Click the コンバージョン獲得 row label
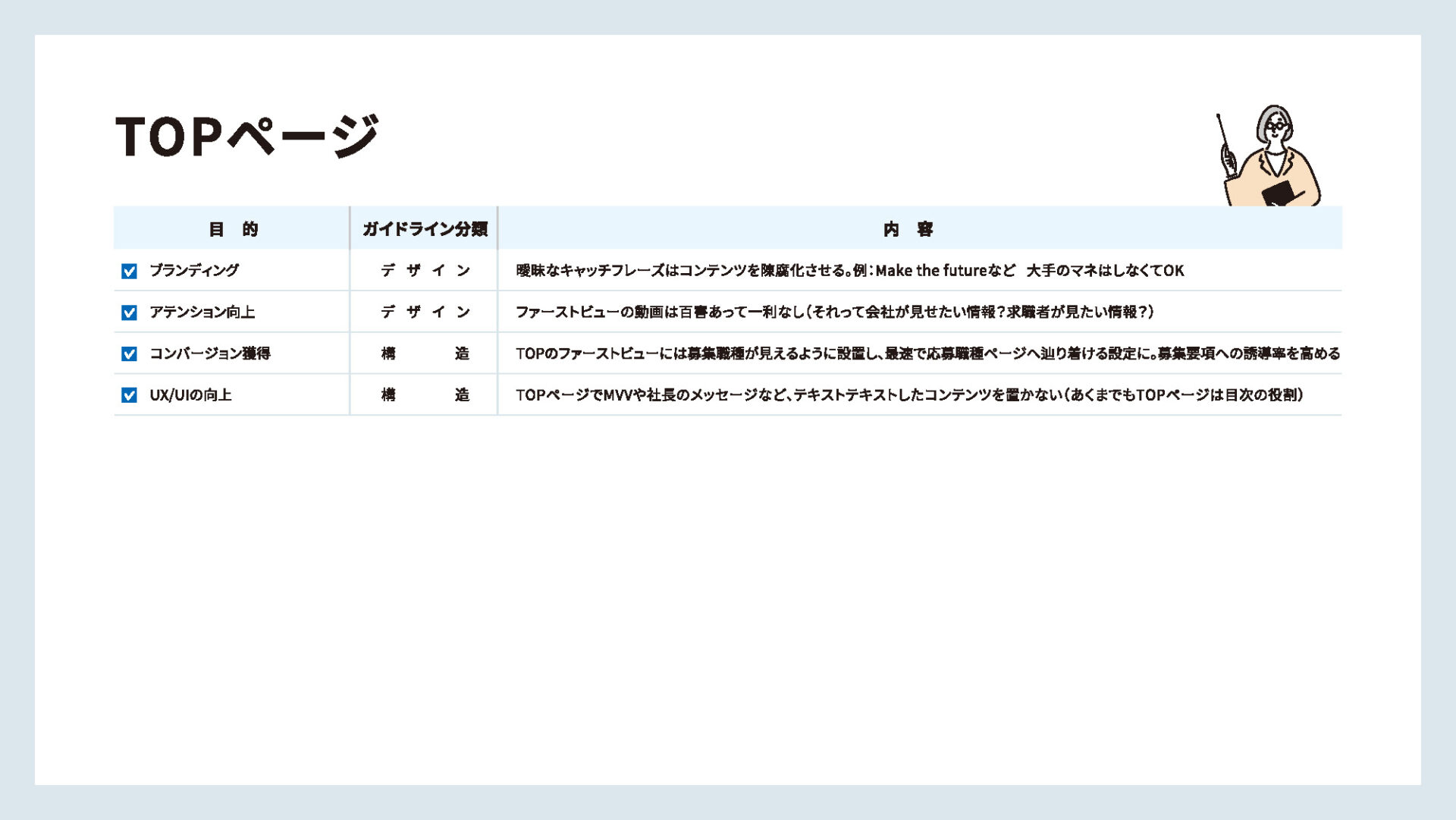 tap(209, 353)
